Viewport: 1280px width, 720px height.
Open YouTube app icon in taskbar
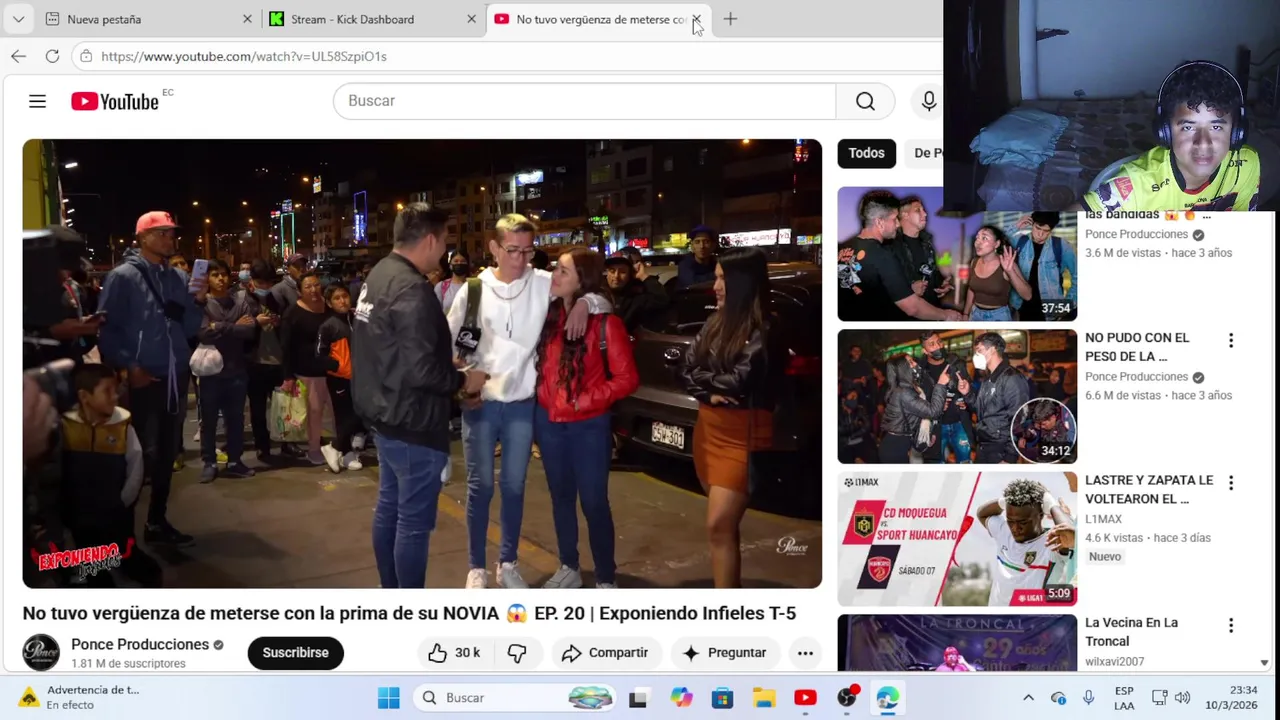click(x=805, y=698)
